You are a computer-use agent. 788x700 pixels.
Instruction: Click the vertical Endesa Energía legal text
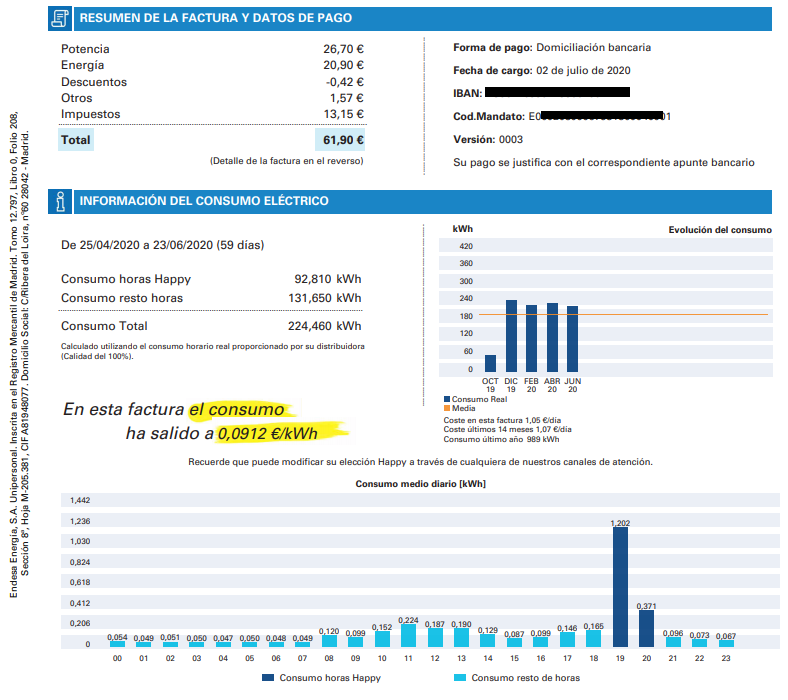pos(20,360)
